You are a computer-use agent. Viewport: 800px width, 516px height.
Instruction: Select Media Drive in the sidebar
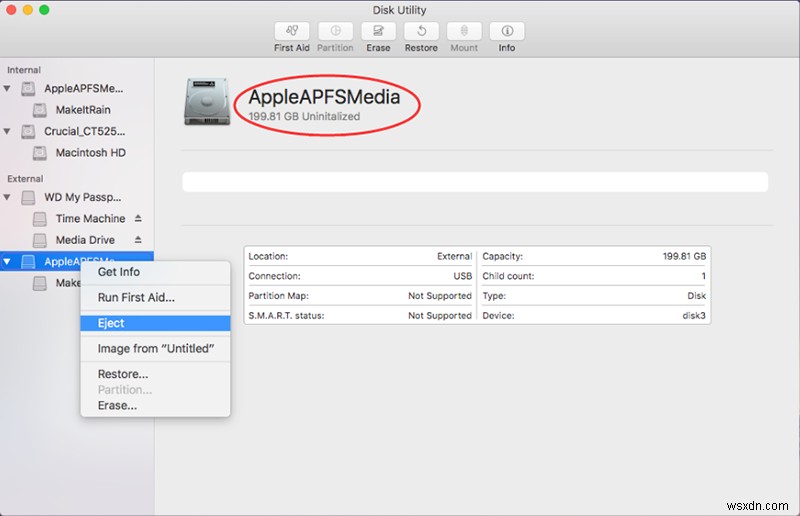pyautogui.click(x=85, y=240)
